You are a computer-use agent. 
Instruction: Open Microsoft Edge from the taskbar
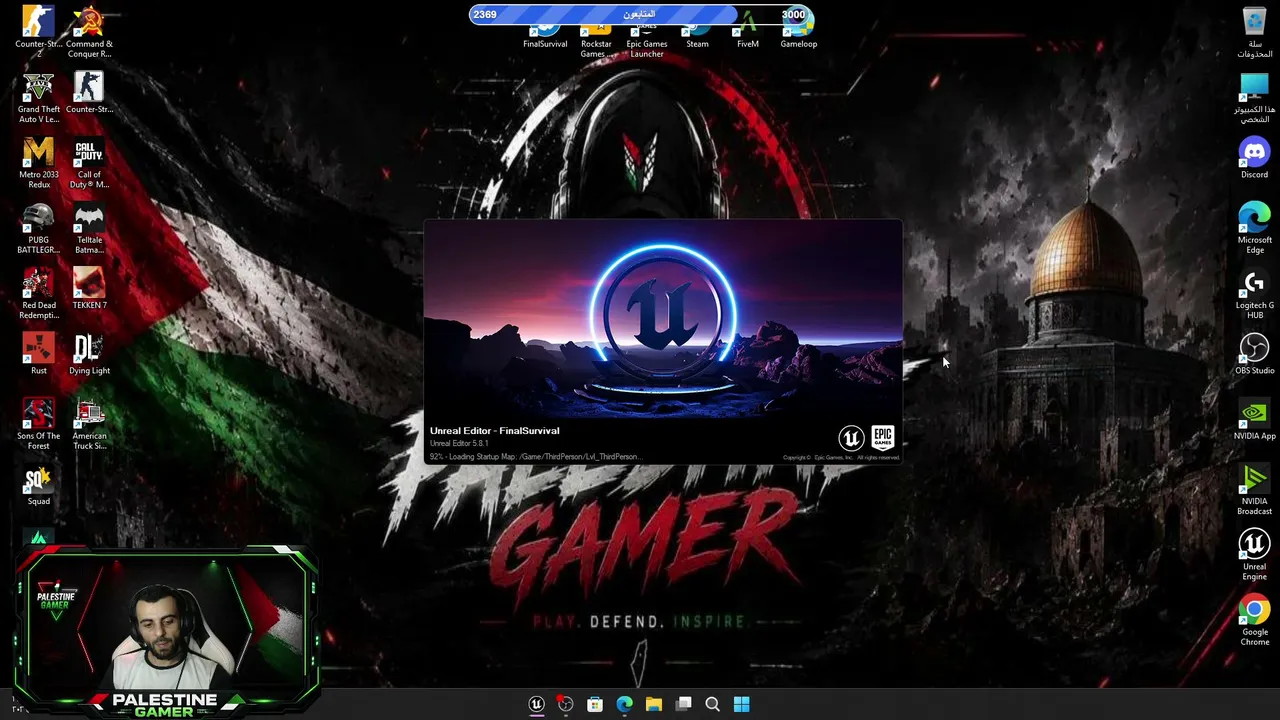[x=624, y=704]
